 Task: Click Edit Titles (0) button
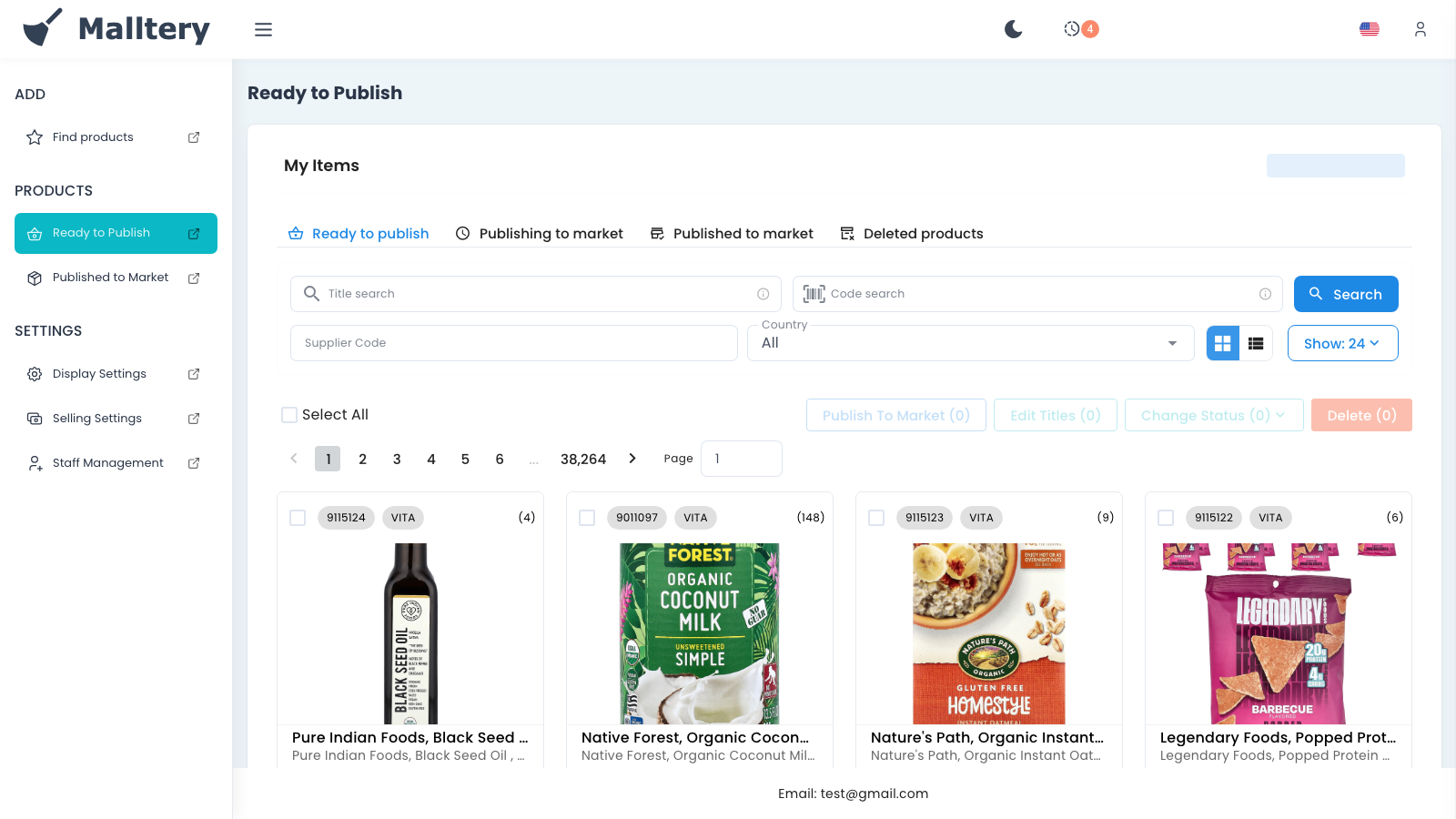(1056, 415)
